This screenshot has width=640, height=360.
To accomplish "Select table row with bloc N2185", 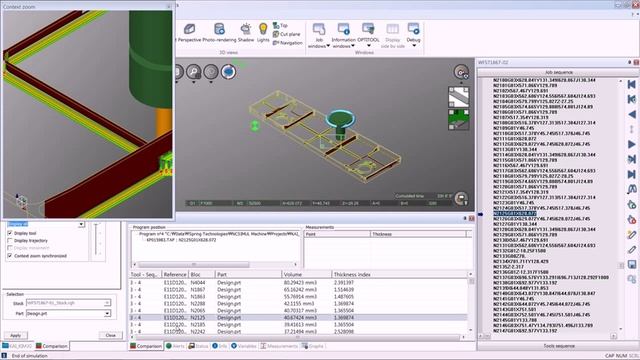I will click(298, 324).
